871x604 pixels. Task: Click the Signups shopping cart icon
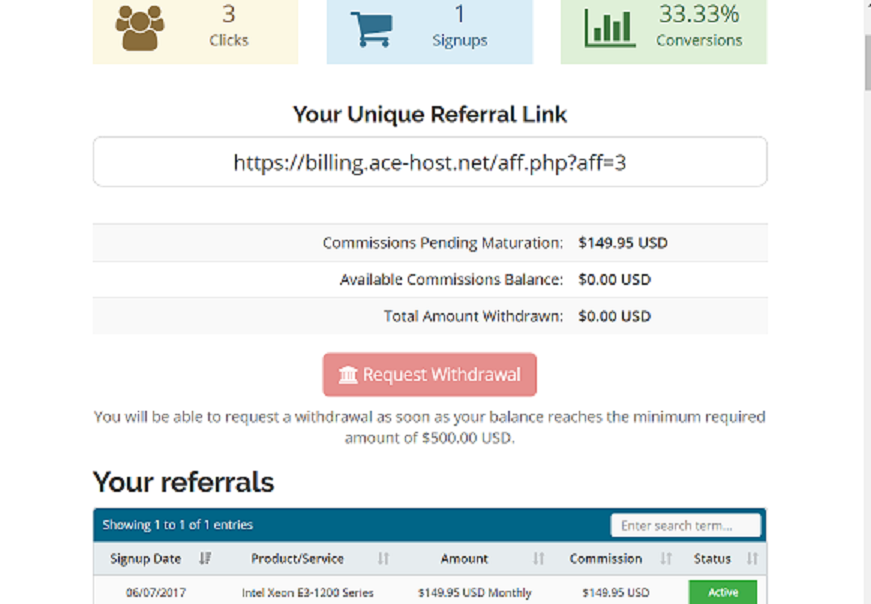pyautogui.click(x=372, y=29)
